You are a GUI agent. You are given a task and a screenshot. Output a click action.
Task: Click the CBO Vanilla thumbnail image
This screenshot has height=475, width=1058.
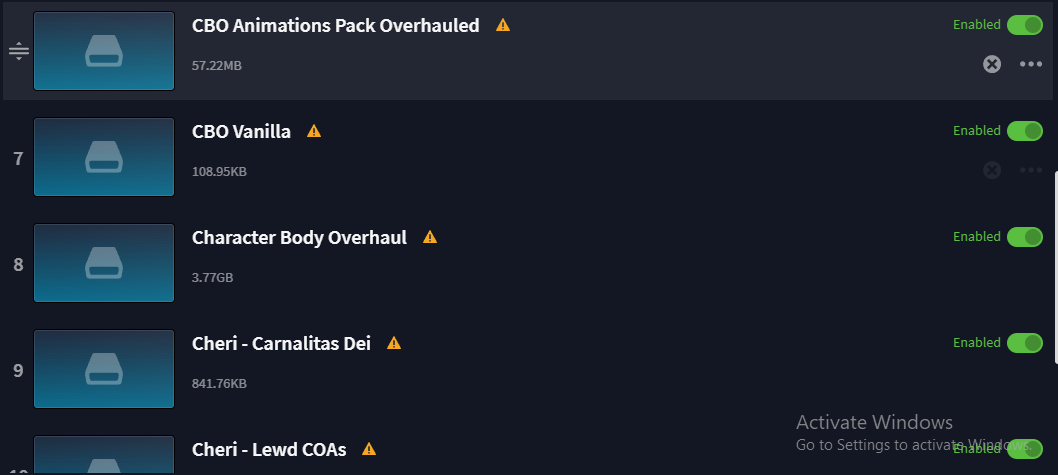104,157
